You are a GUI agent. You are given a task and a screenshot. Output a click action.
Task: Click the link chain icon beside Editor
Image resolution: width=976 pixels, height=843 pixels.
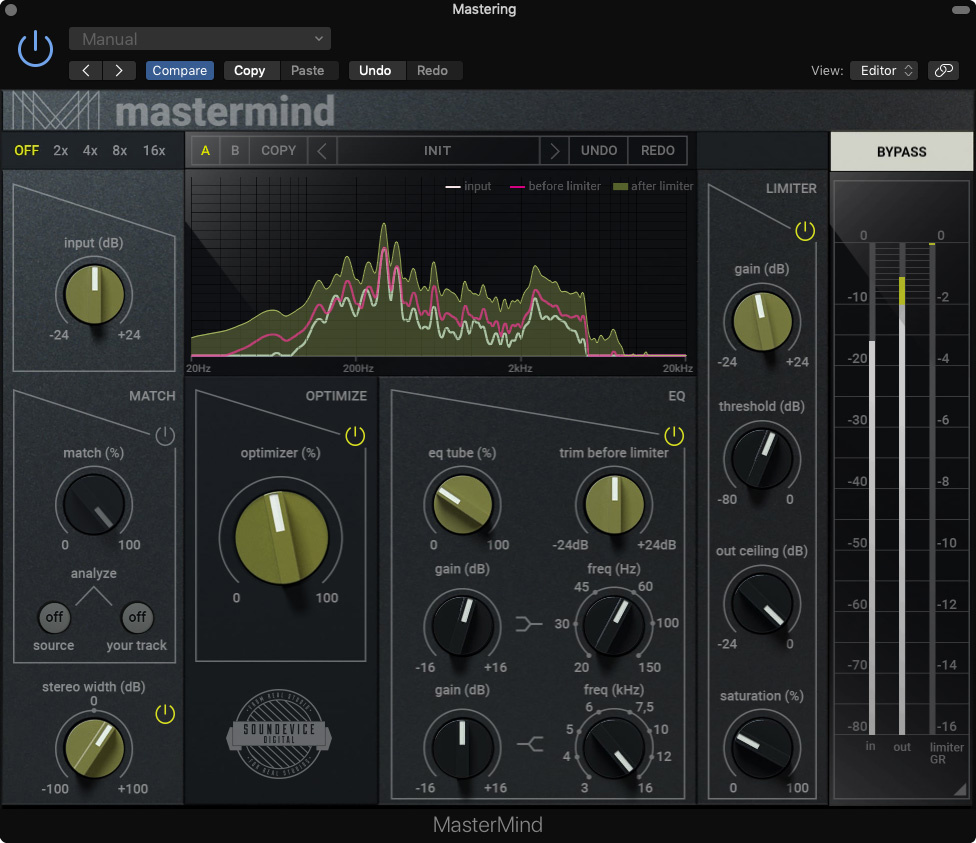pos(942,71)
